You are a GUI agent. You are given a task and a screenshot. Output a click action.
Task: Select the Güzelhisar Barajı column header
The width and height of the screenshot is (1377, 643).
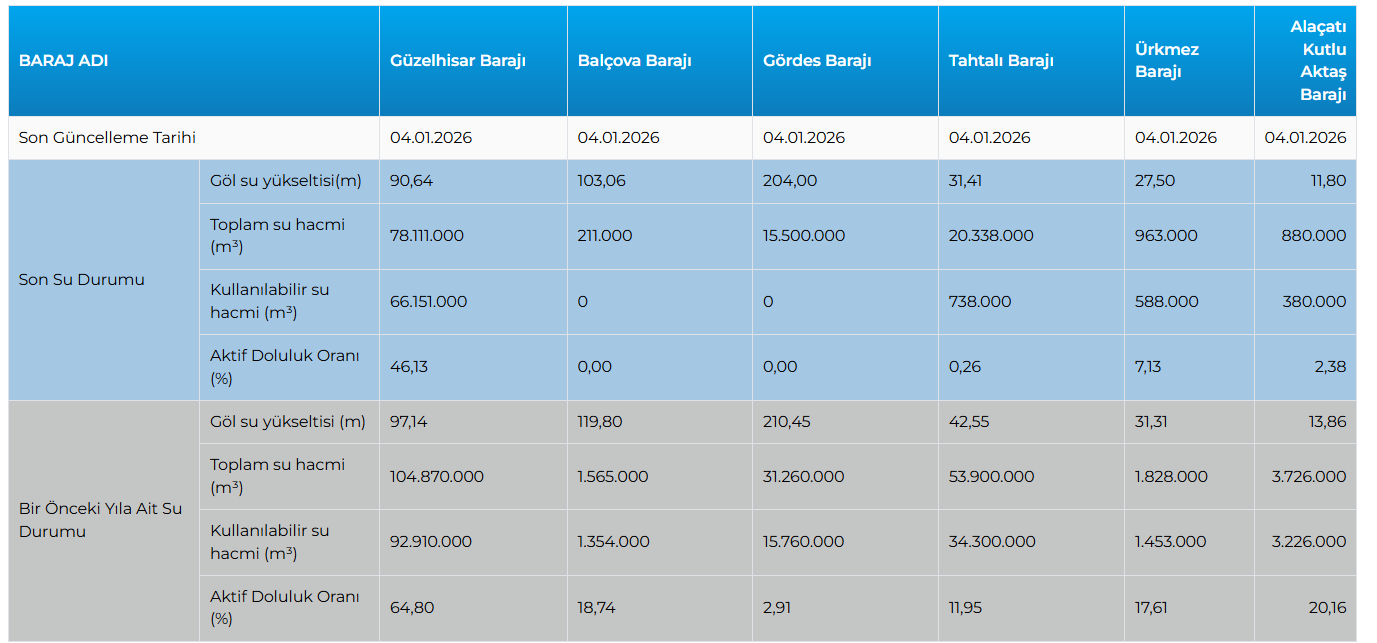(458, 60)
